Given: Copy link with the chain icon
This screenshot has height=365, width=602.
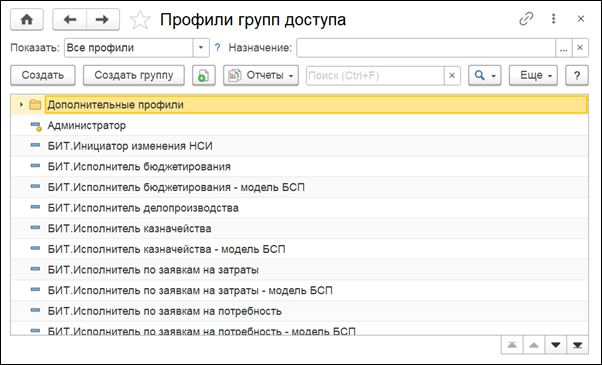Looking at the screenshot, I should [x=526, y=19].
